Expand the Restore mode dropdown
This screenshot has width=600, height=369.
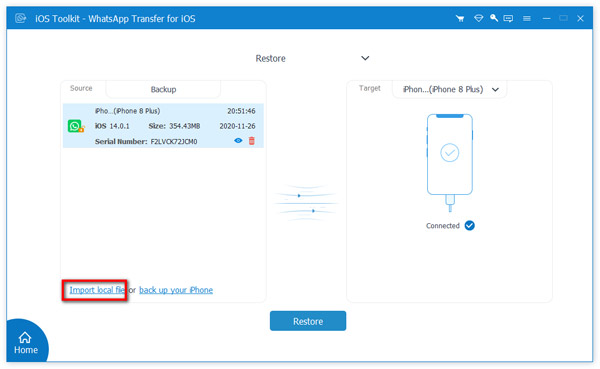tap(365, 58)
